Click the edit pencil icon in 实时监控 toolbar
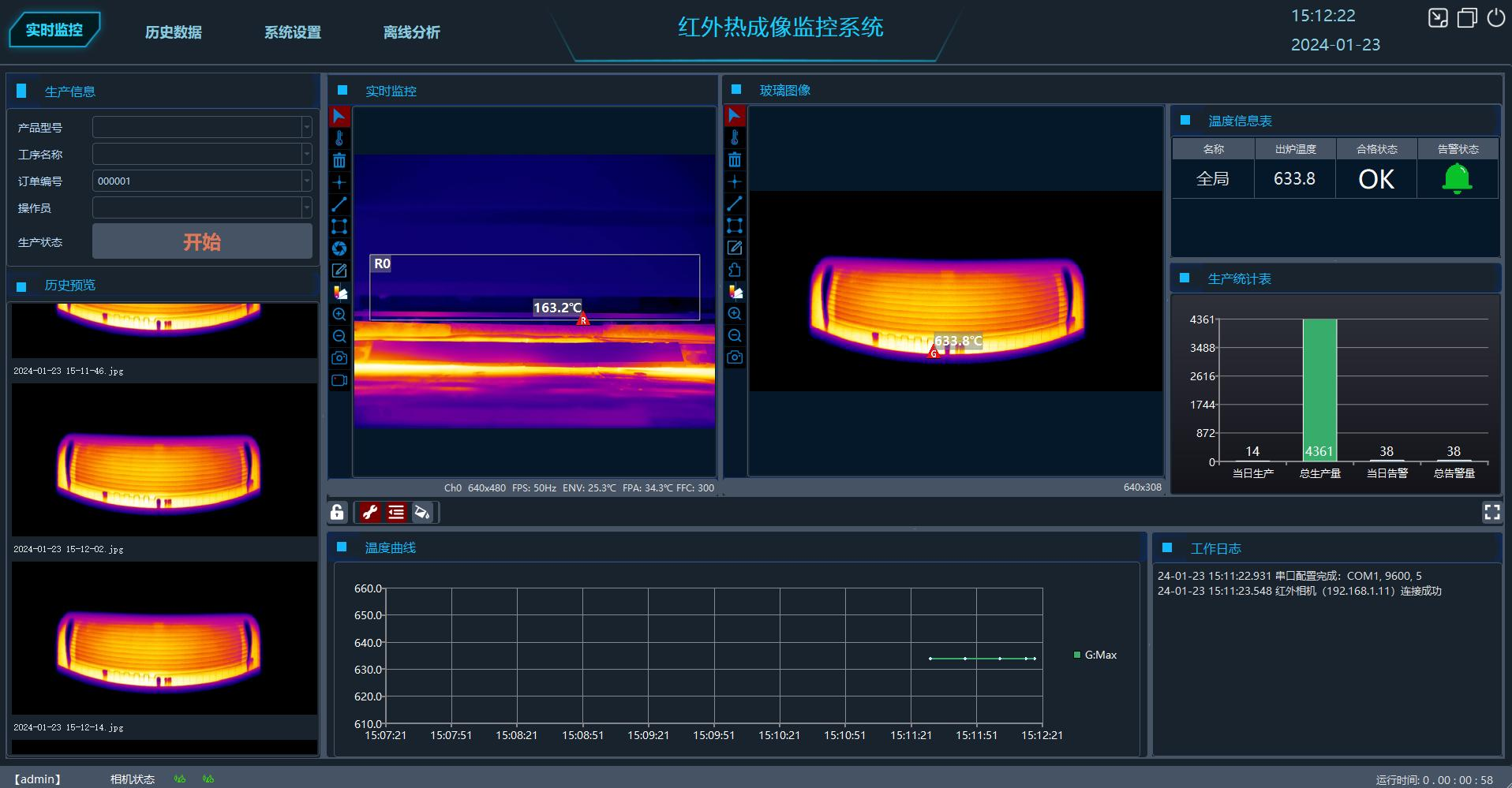This screenshot has height=788, width=1512. click(x=339, y=271)
